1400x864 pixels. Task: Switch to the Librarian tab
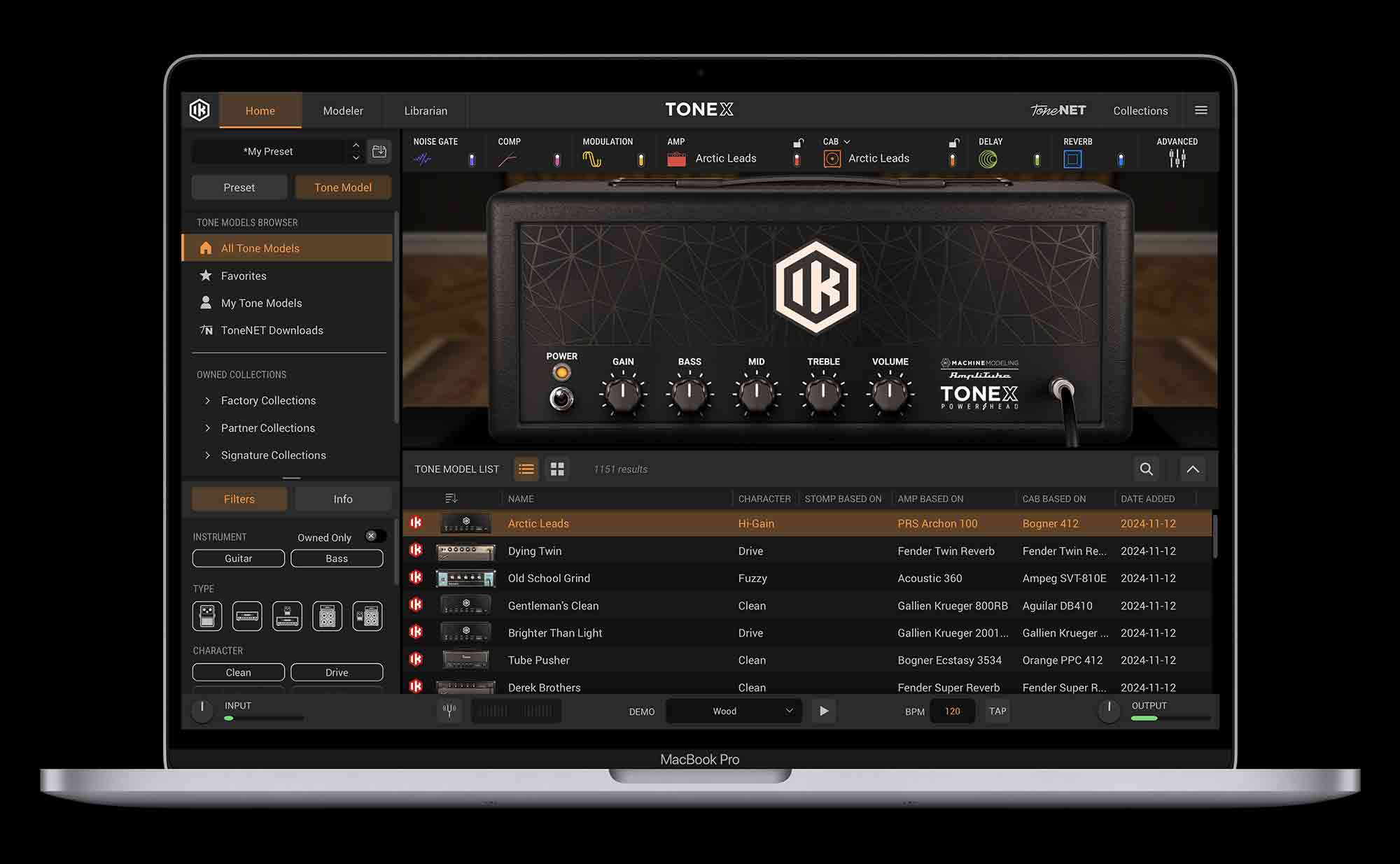pyautogui.click(x=425, y=110)
